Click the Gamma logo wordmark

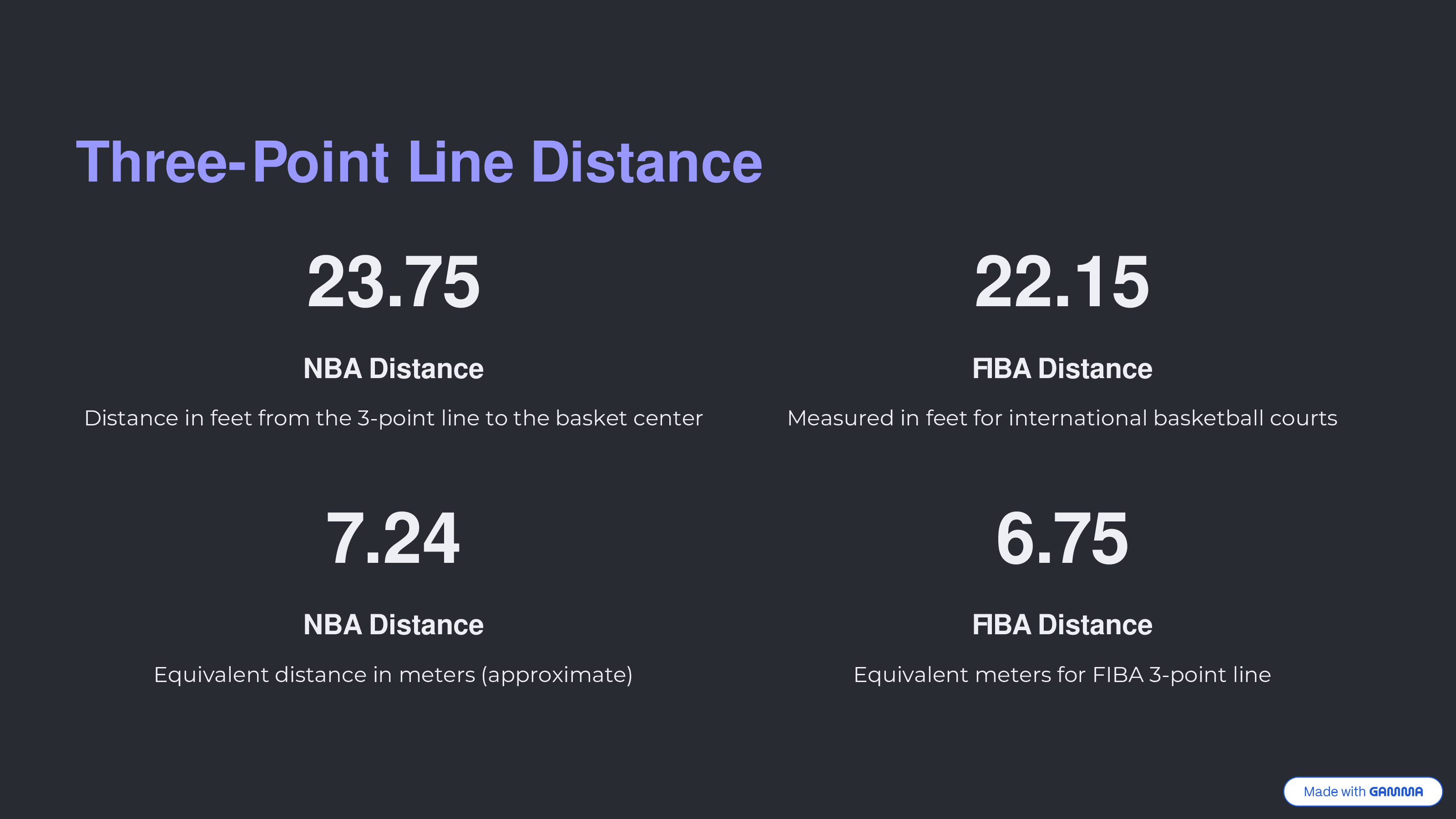click(1395, 792)
